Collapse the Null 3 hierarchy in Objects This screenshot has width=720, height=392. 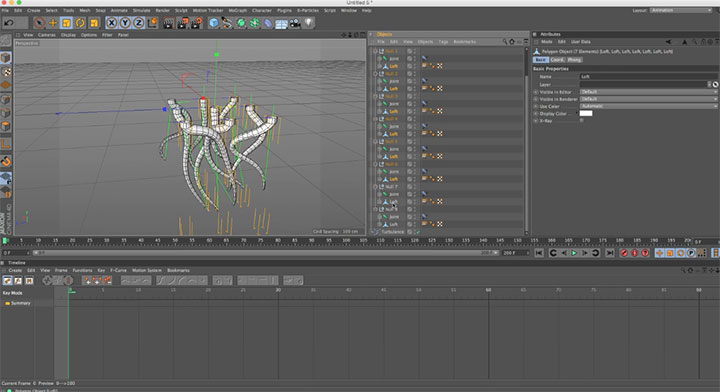(375, 96)
